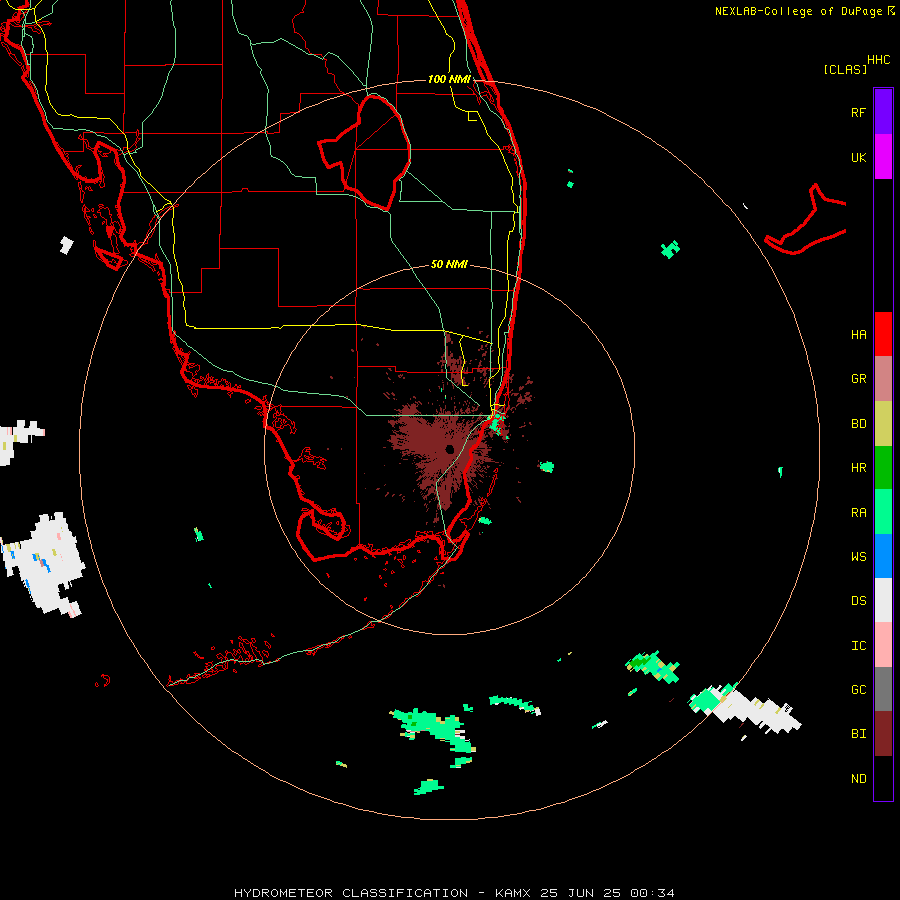This screenshot has width=900, height=900.
Task: Click the GC gray legend swatch
Action: tap(883, 689)
